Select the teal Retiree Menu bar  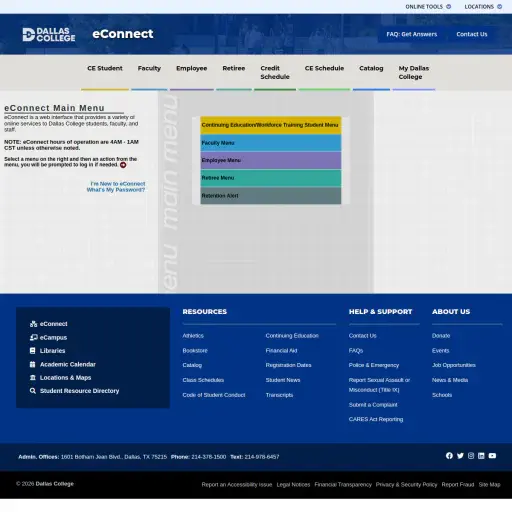click(271, 178)
